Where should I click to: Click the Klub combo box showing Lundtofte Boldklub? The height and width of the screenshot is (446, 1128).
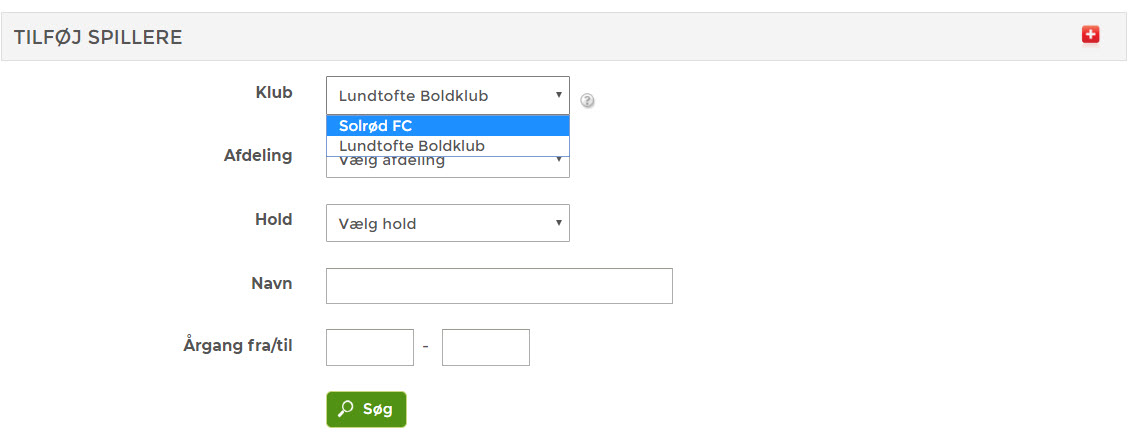click(447, 95)
